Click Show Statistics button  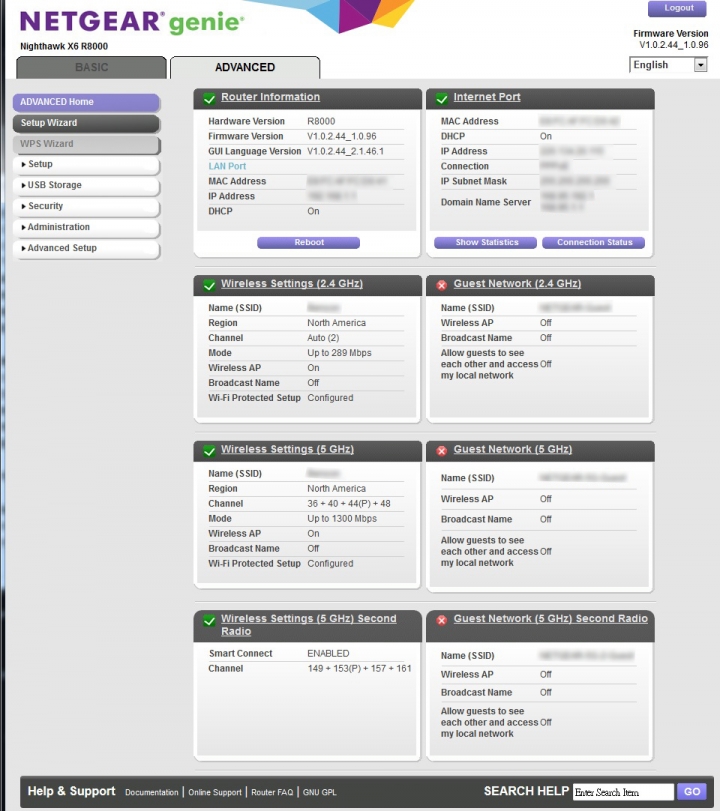pyautogui.click(x=486, y=243)
